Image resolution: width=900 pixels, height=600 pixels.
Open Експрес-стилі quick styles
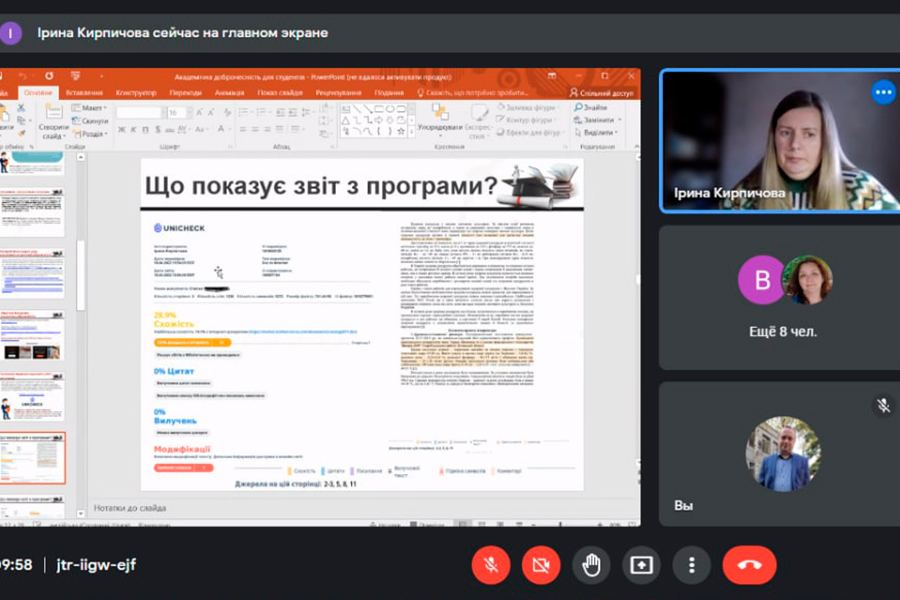(x=478, y=122)
